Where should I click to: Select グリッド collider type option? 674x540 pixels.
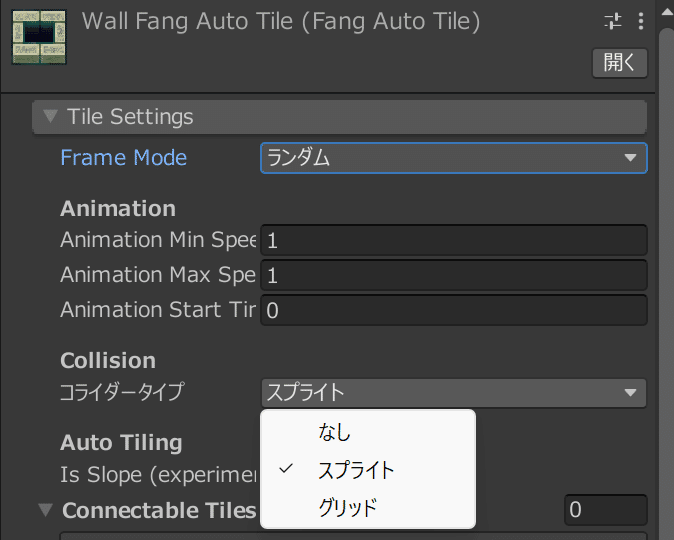point(347,507)
